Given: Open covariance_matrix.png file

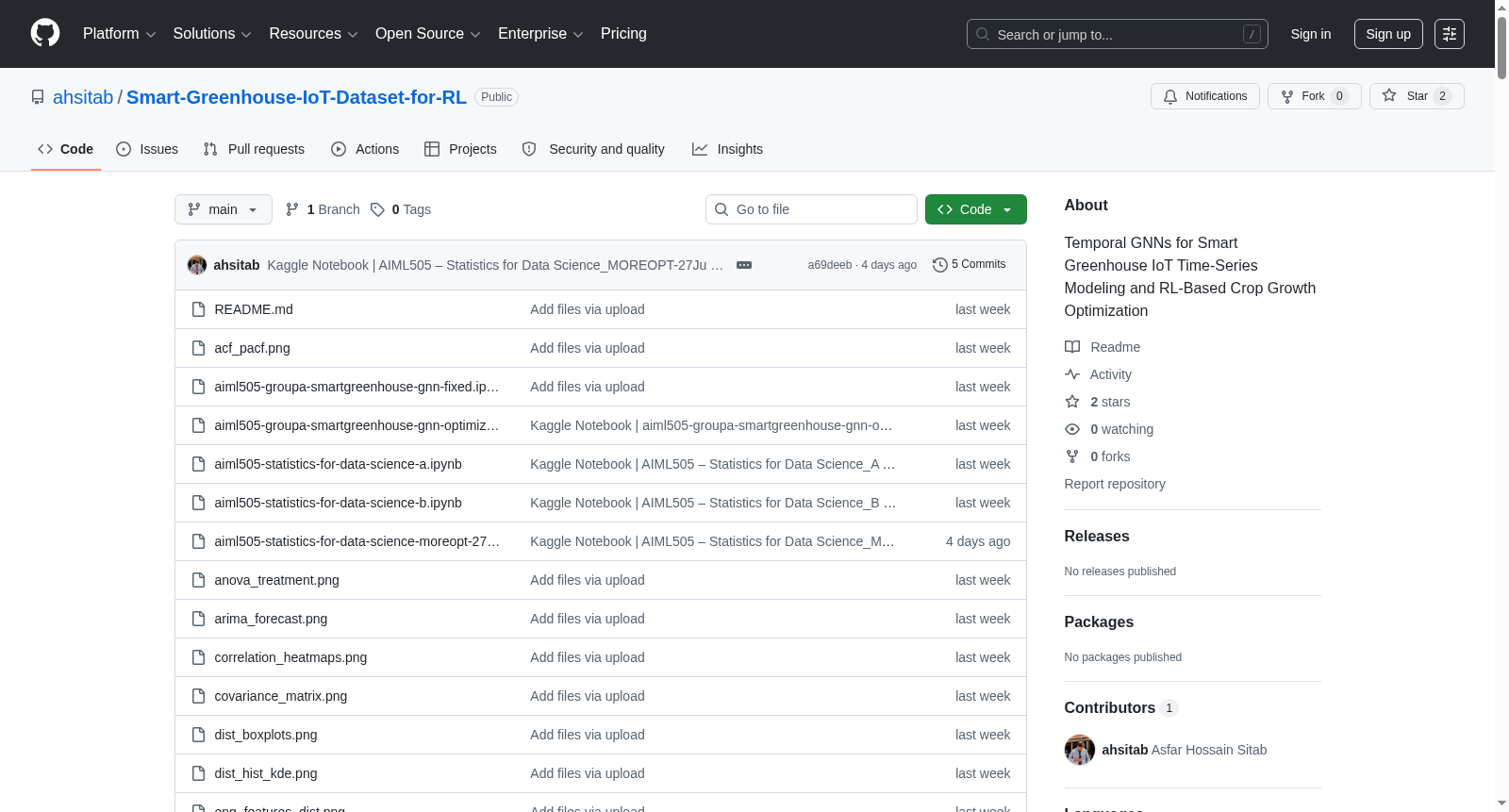Looking at the screenshot, I should pos(280,696).
